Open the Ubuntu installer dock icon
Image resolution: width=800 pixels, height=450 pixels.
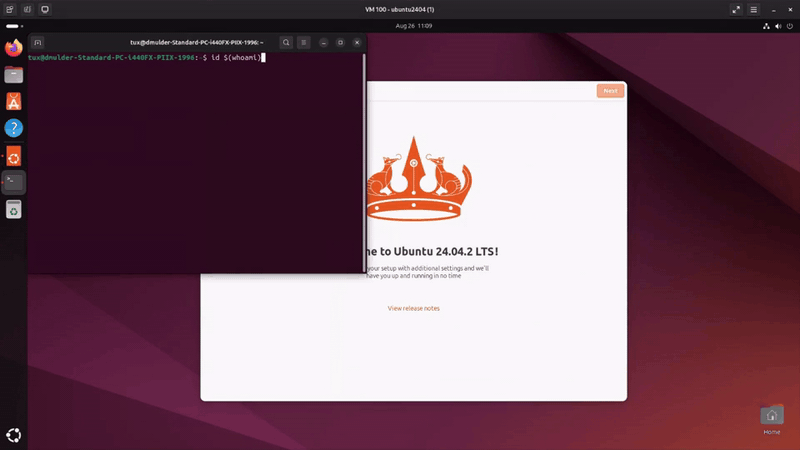(x=14, y=157)
